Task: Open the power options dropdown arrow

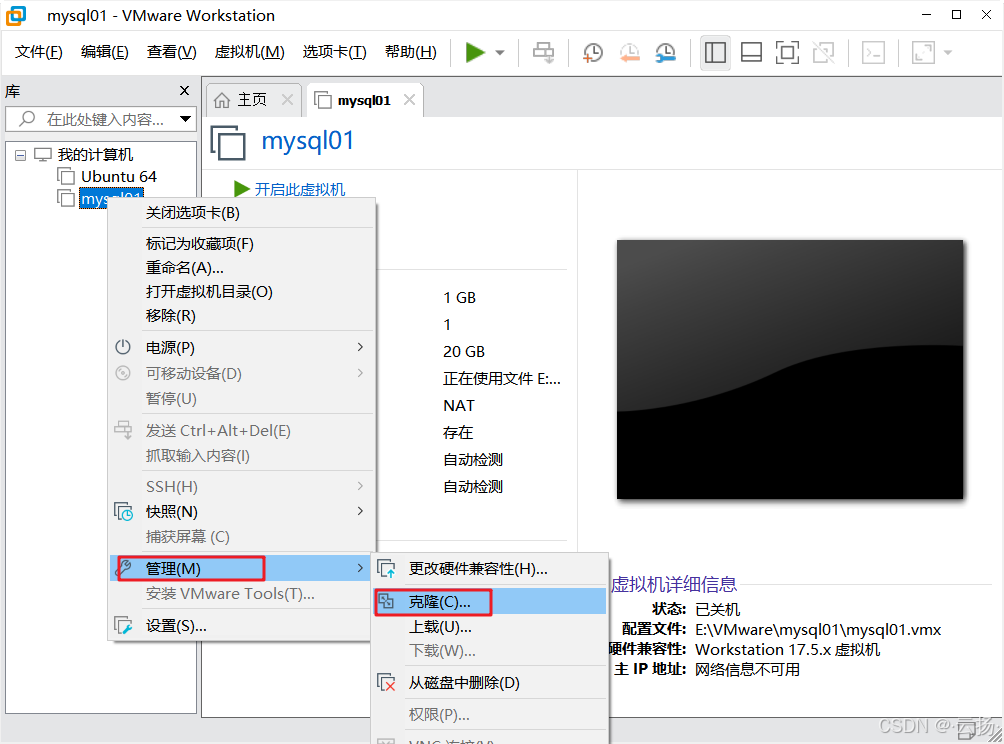Action: [500, 53]
